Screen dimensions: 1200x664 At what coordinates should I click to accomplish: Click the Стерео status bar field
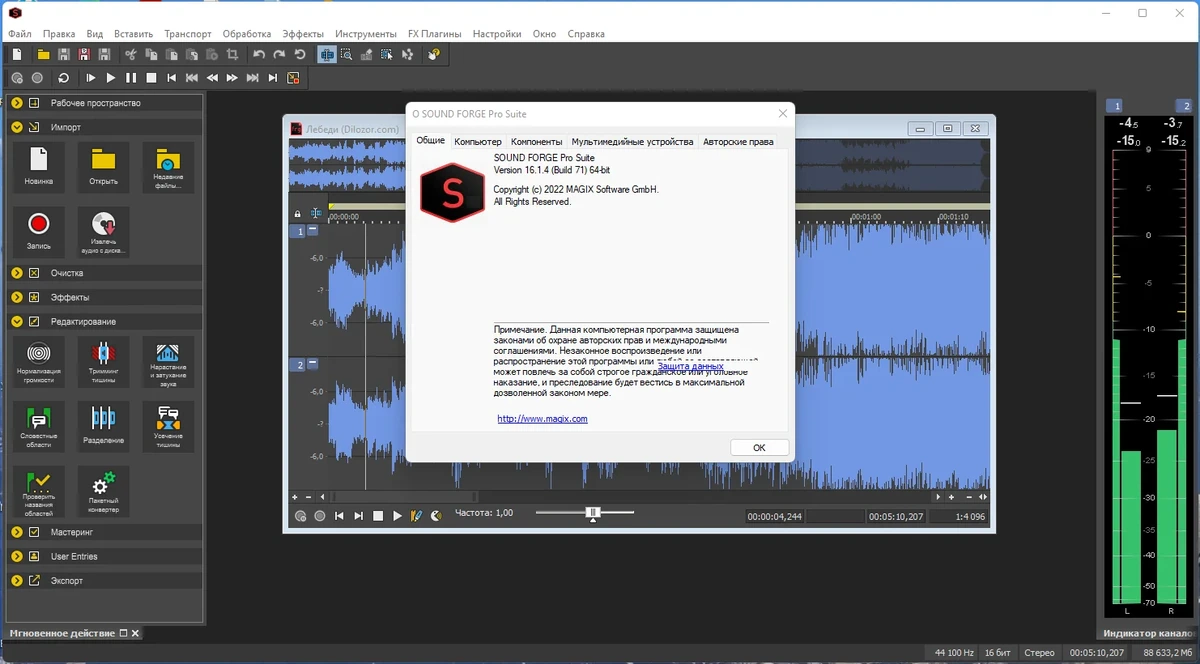pos(1040,653)
